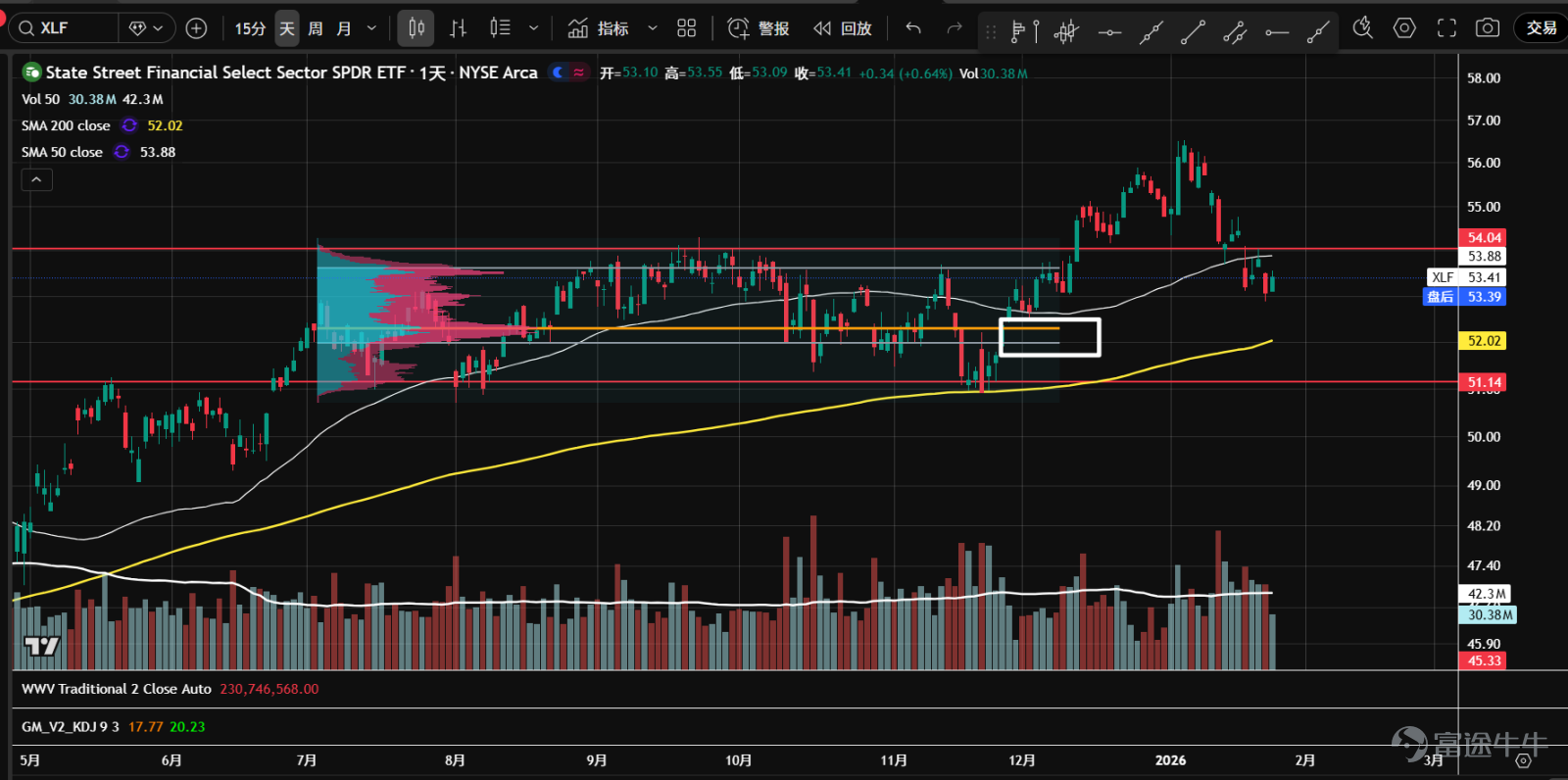Click the 58.00 price scale label
1568x780 pixels.
pyautogui.click(x=1484, y=78)
